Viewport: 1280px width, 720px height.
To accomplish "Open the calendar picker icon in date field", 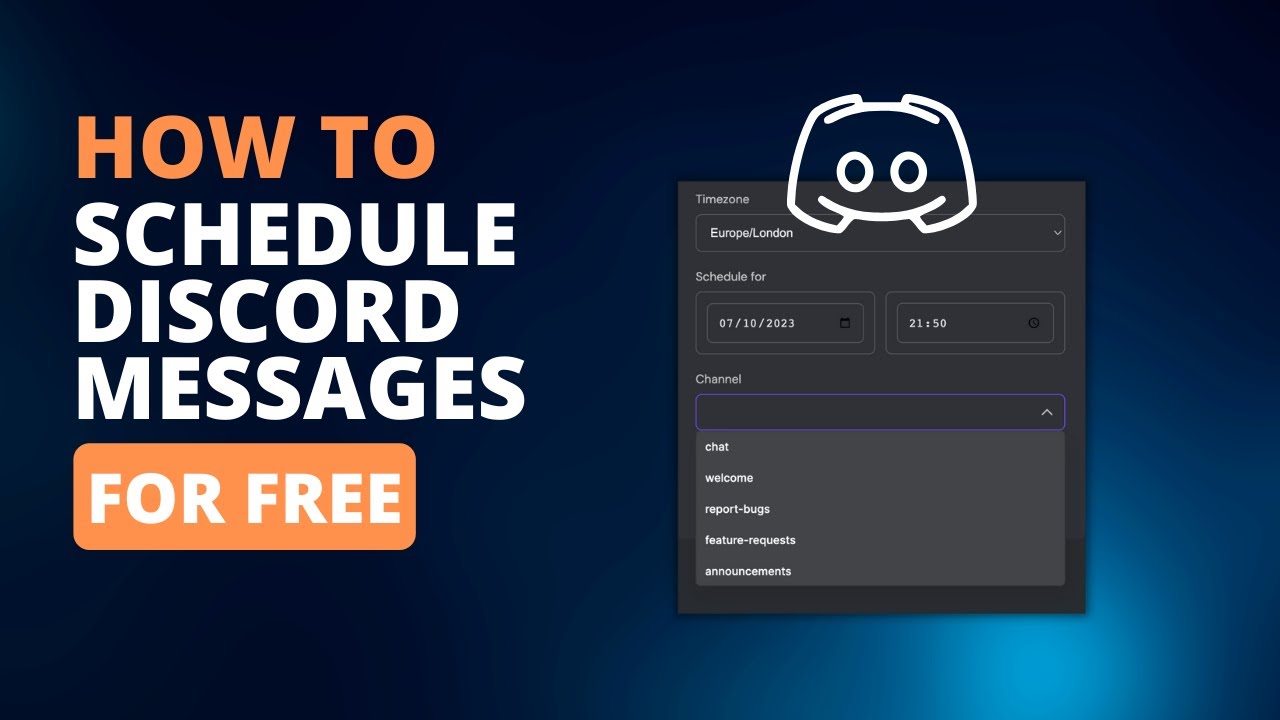I will [x=845, y=323].
